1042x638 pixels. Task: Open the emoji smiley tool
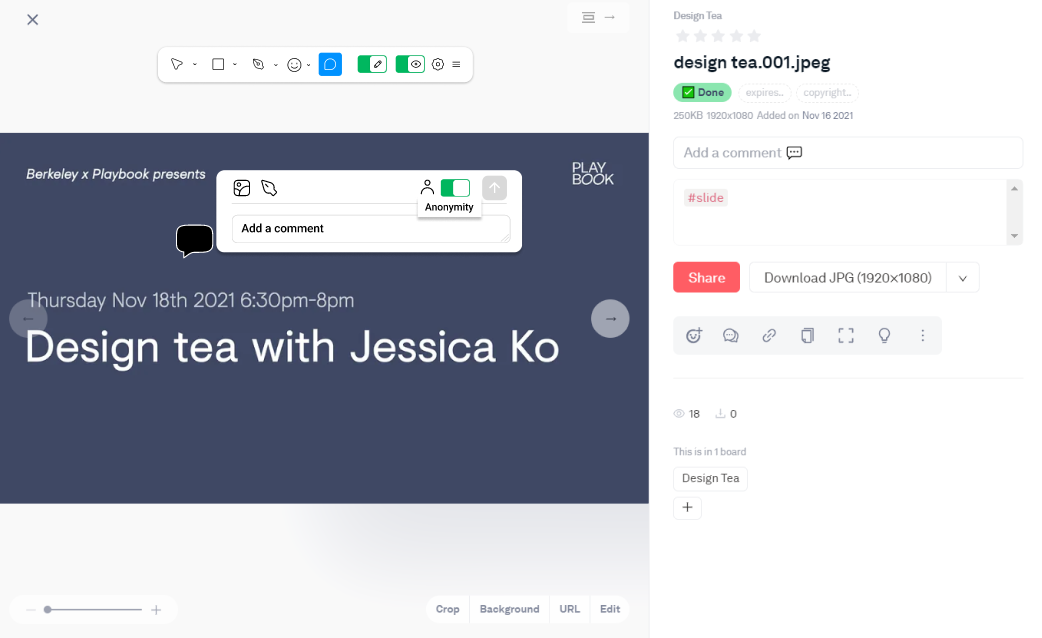coord(294,64)
